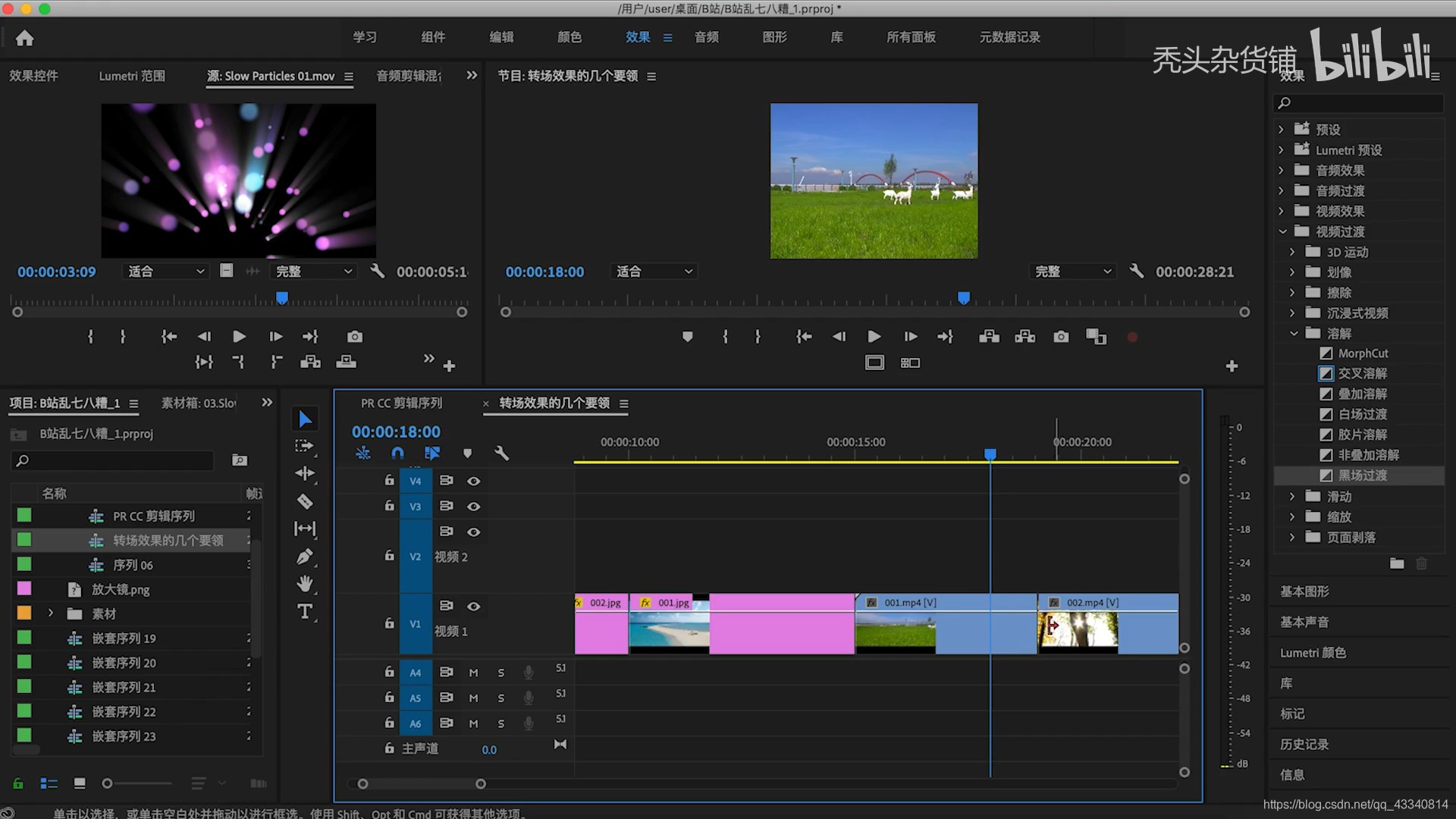Open the 基本图形 panel
The image size is (1456, 819).
point(1304,591)
